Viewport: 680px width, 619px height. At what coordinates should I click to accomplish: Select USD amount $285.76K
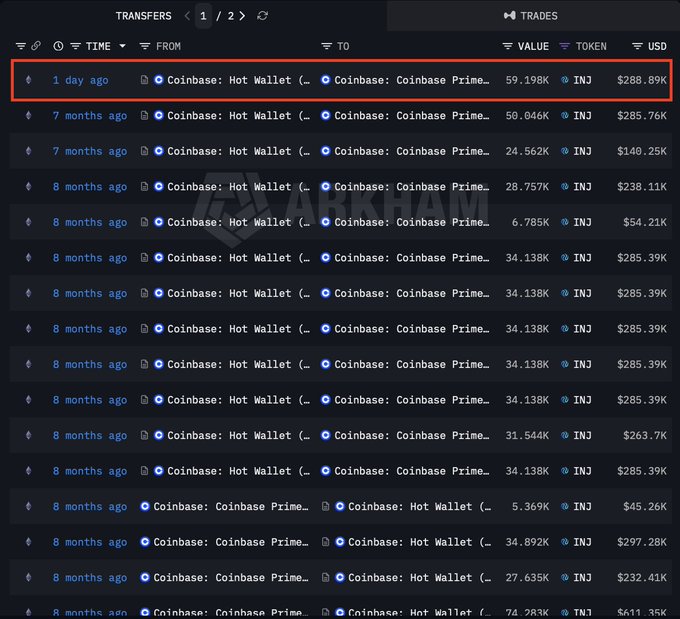(x=642, y=116)
